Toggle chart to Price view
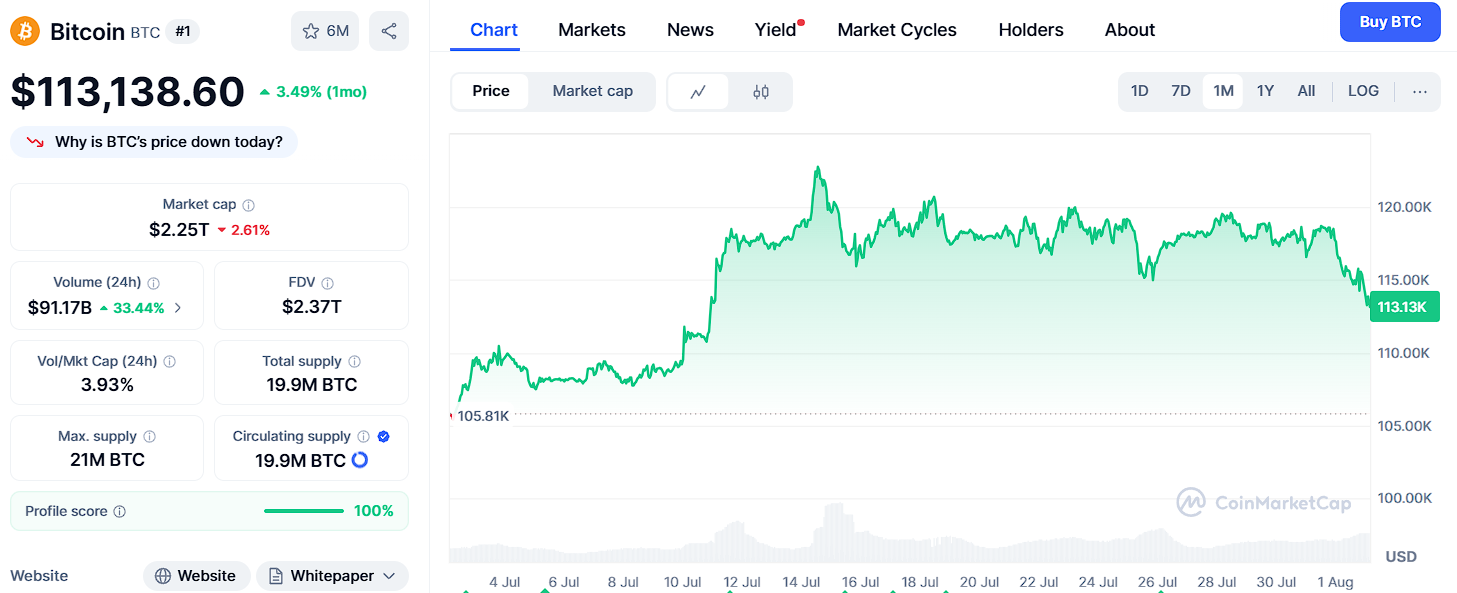The image size is (1457, 593). (x=491, y=91)
